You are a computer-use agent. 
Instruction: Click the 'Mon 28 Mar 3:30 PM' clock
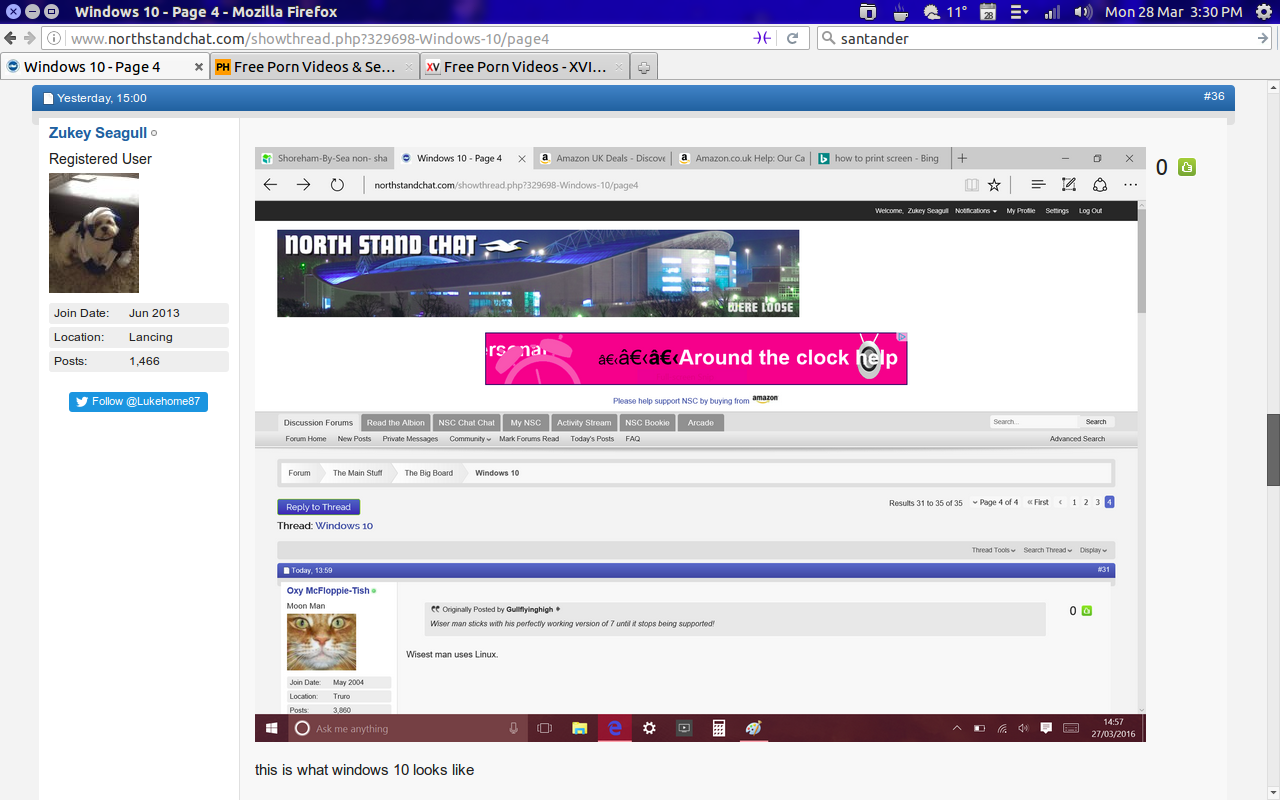click(1174, 12)
